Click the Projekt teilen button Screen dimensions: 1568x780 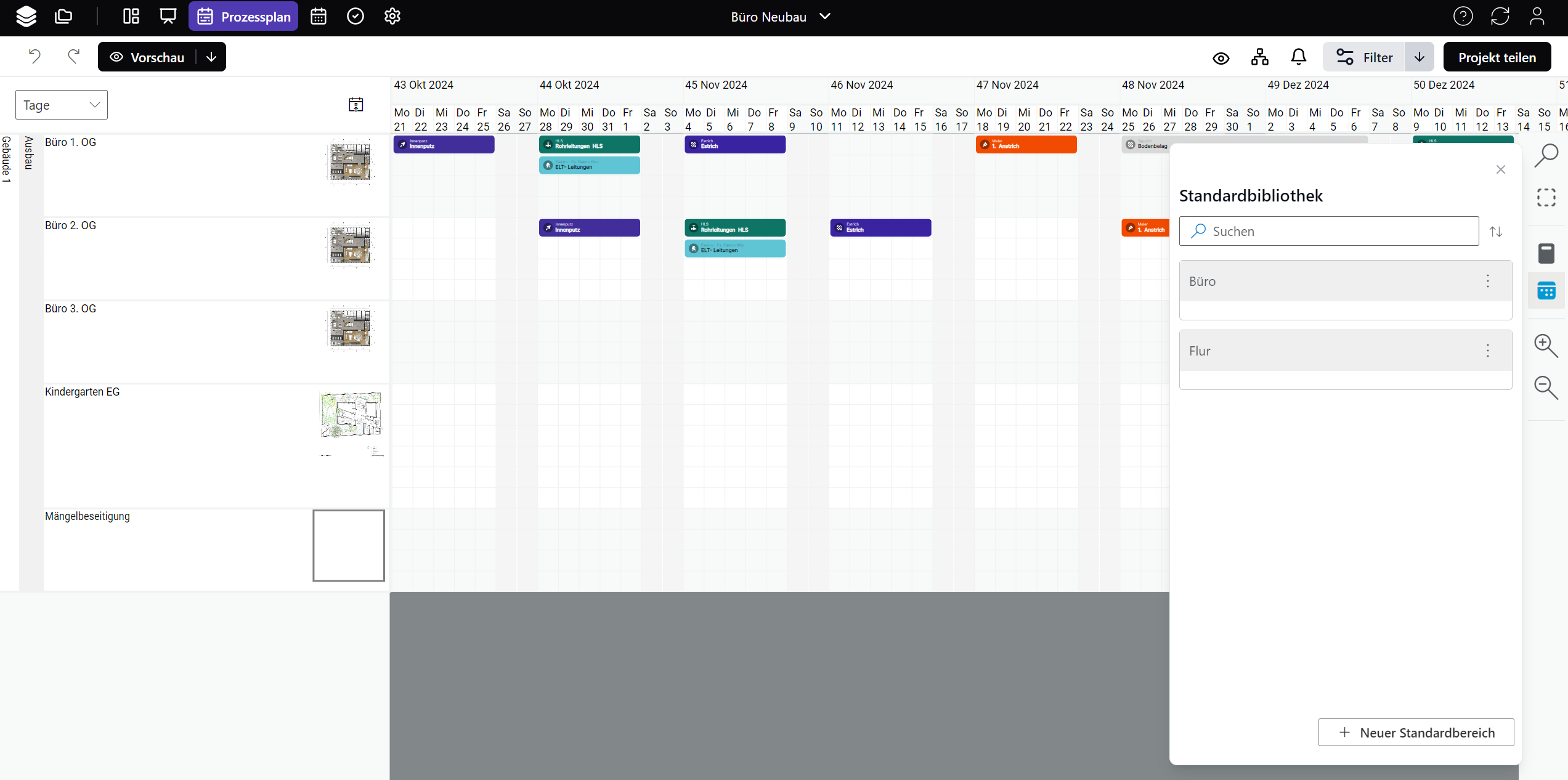(1497, 57)
